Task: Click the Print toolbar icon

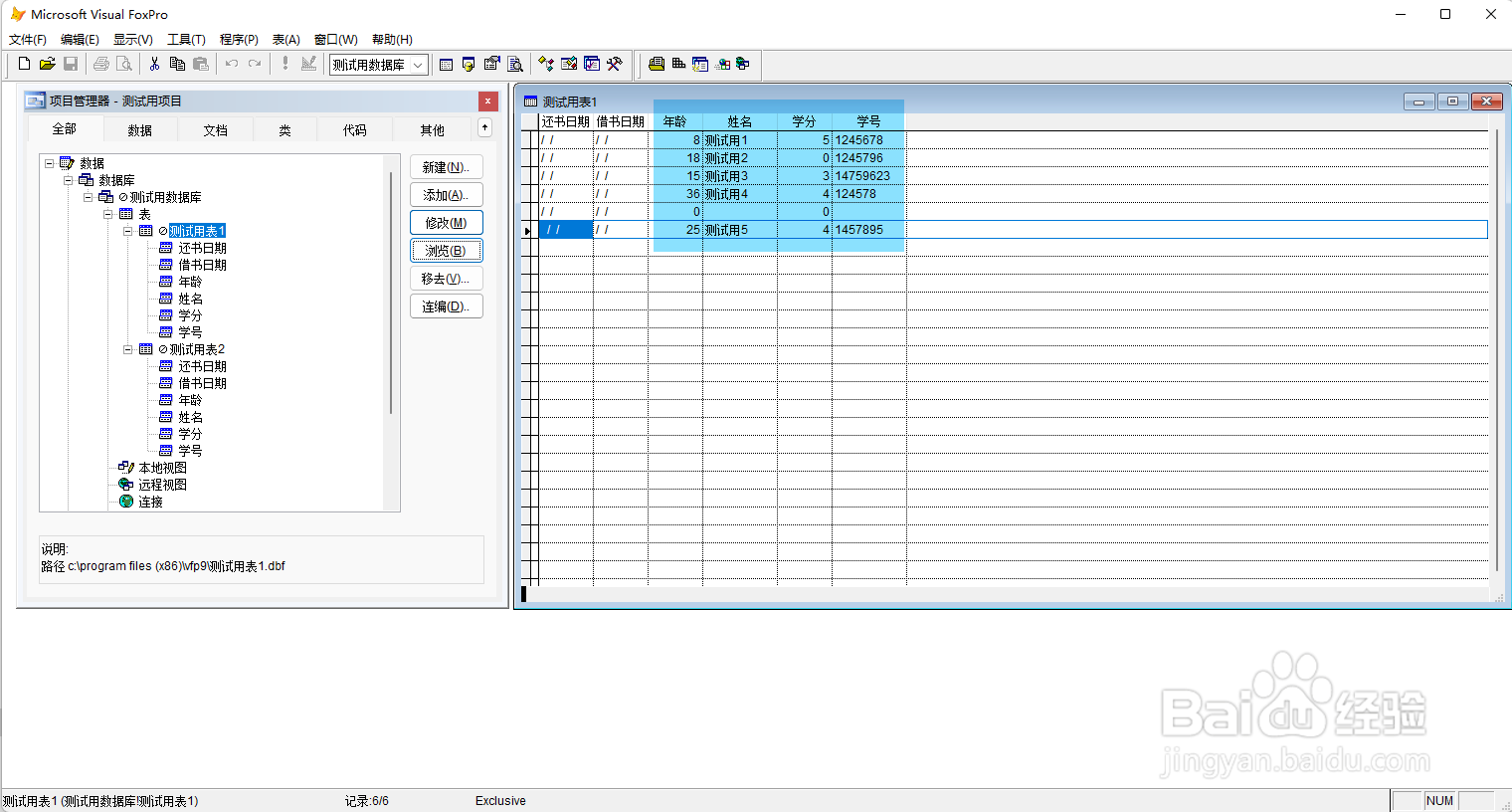Action: point(100,64)
